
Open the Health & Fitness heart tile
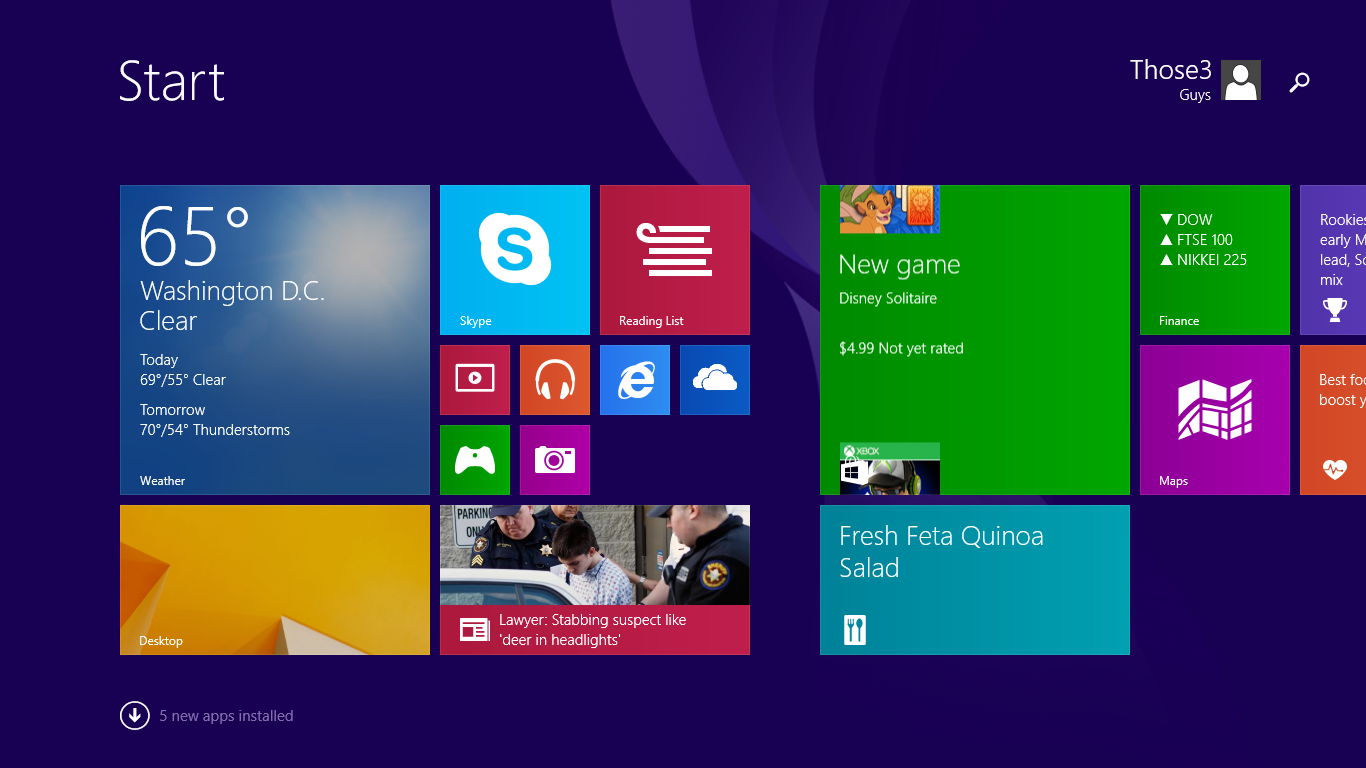1333,419
